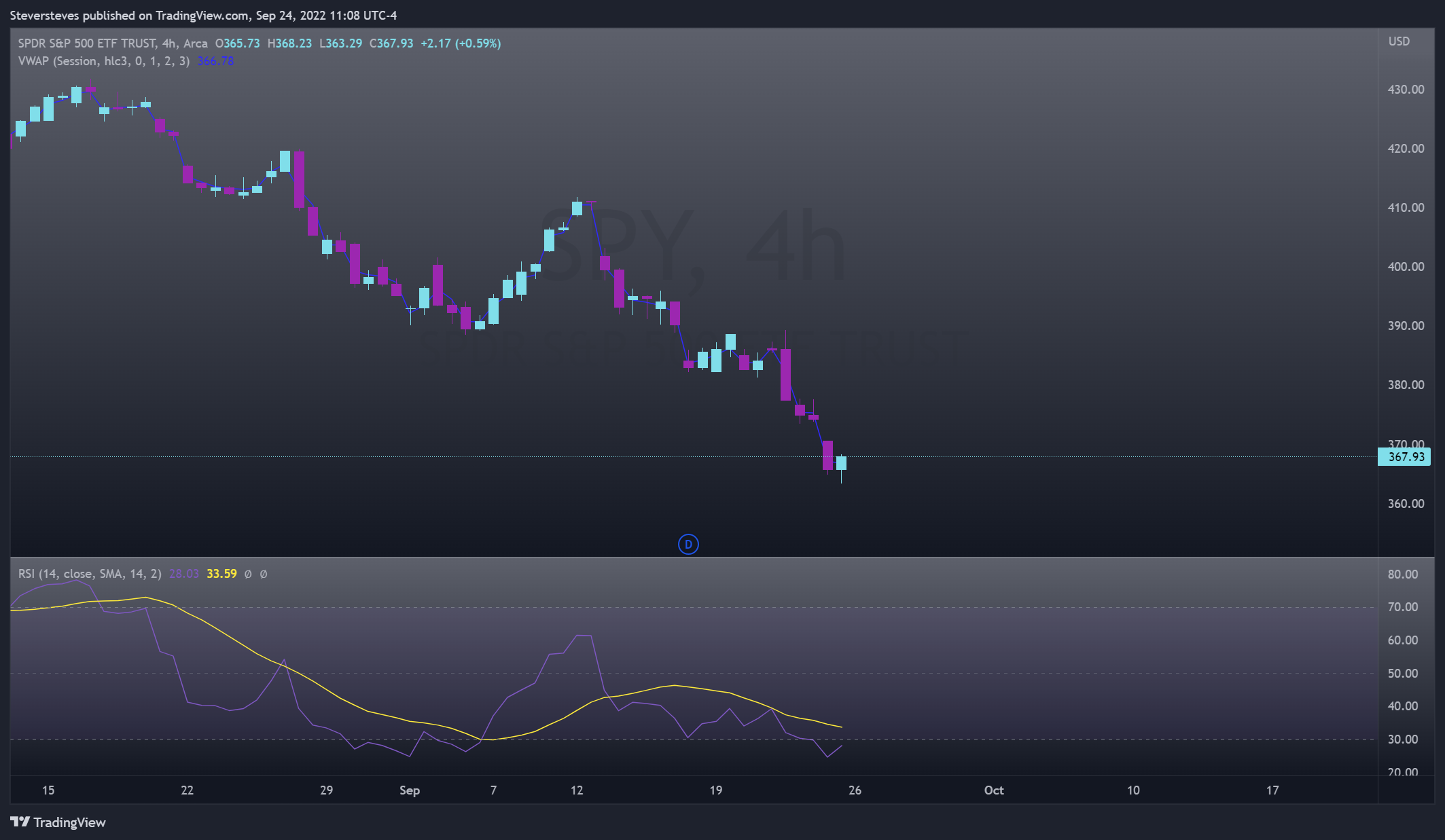The width and height of the screenshot is (1445, 840).
Task: Click the 410.00 price axis label
Action: [1406, 208]
